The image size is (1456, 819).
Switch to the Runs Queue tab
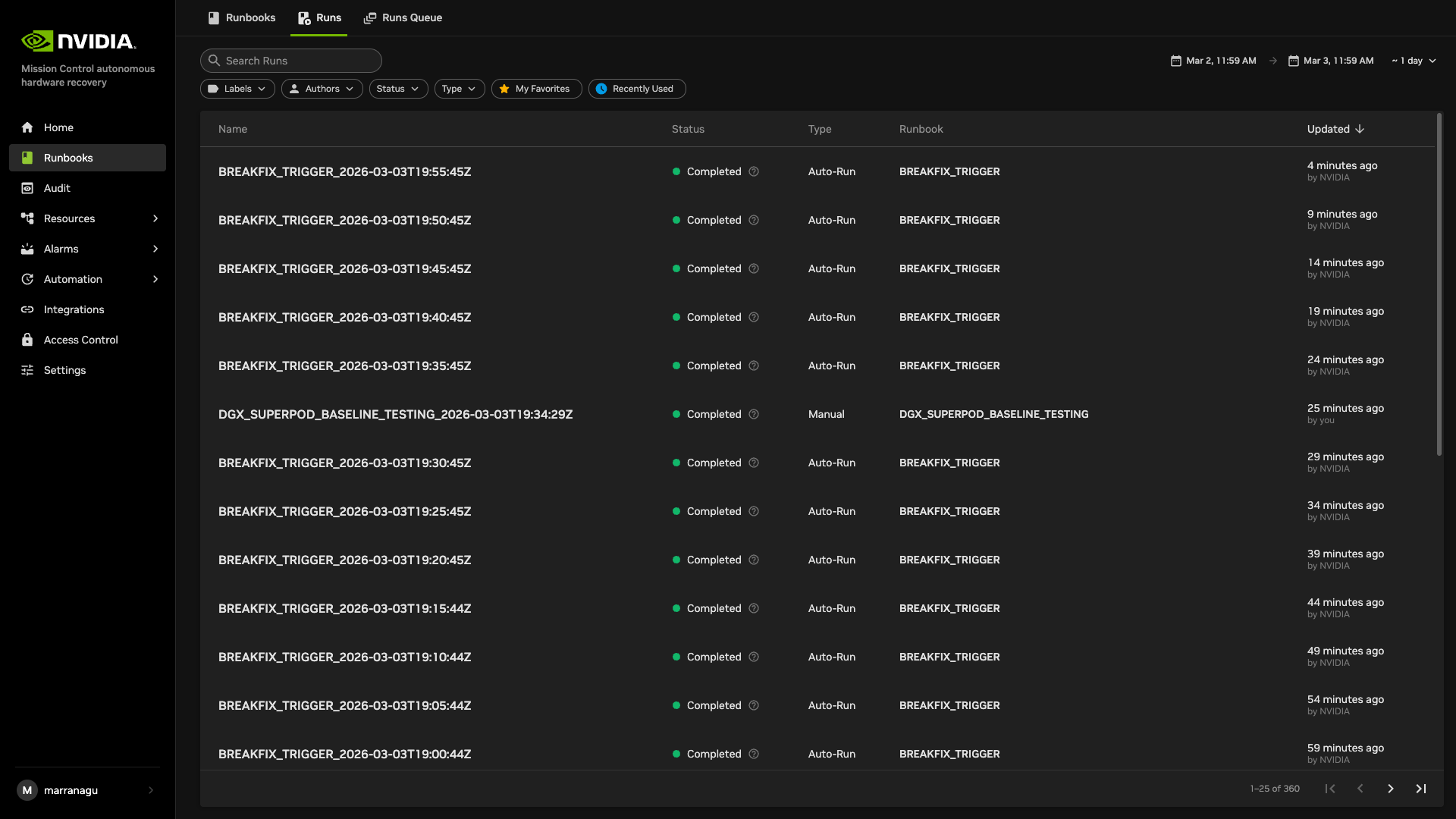click(x=403, y=17)
